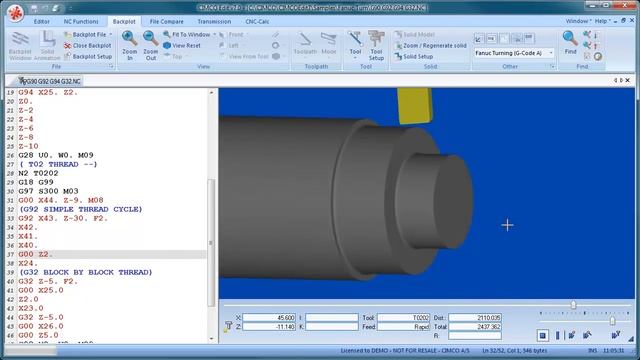Click the Tool field showing T0202
Viewport: 640px width, 360px height.
(x=403, y=318)
